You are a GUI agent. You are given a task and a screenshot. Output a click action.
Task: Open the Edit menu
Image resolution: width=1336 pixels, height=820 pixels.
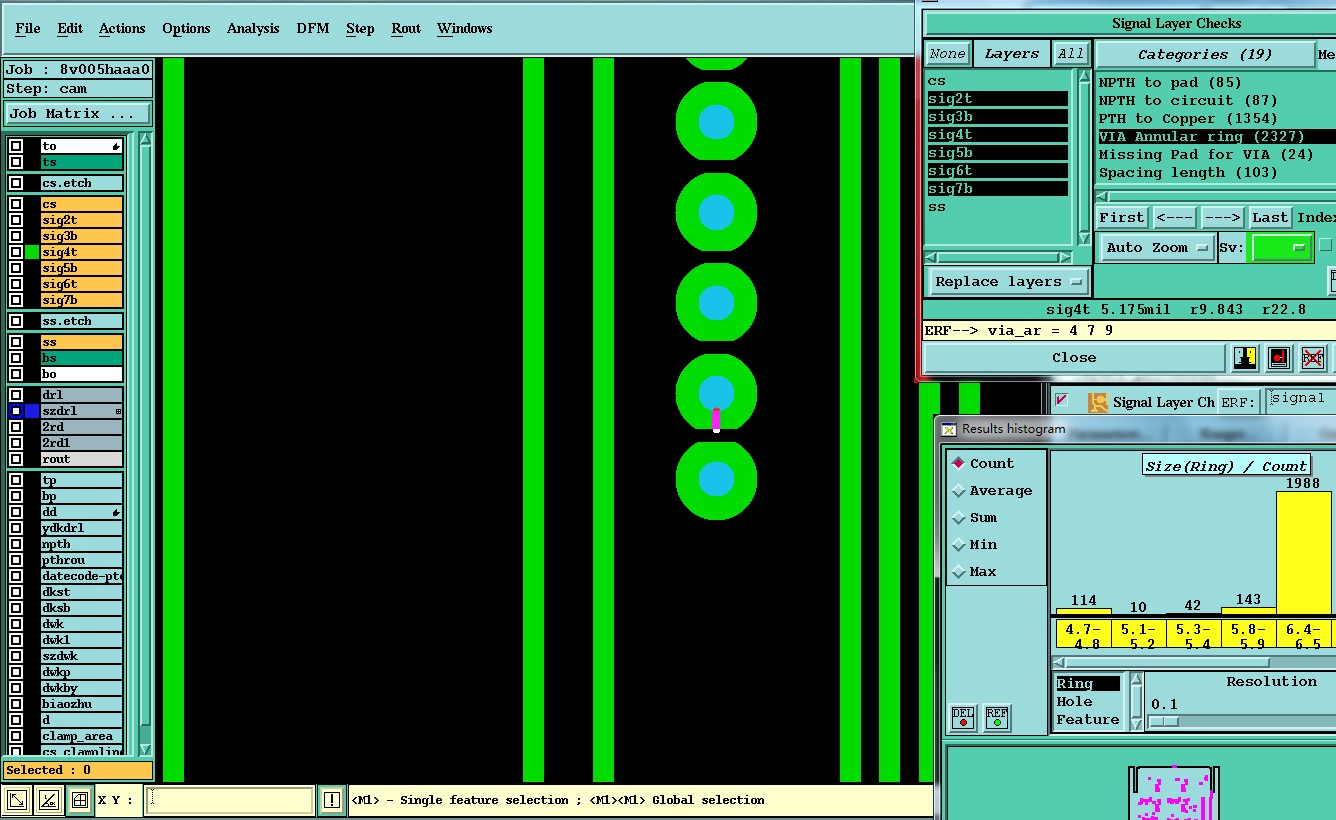click(70, 28)
